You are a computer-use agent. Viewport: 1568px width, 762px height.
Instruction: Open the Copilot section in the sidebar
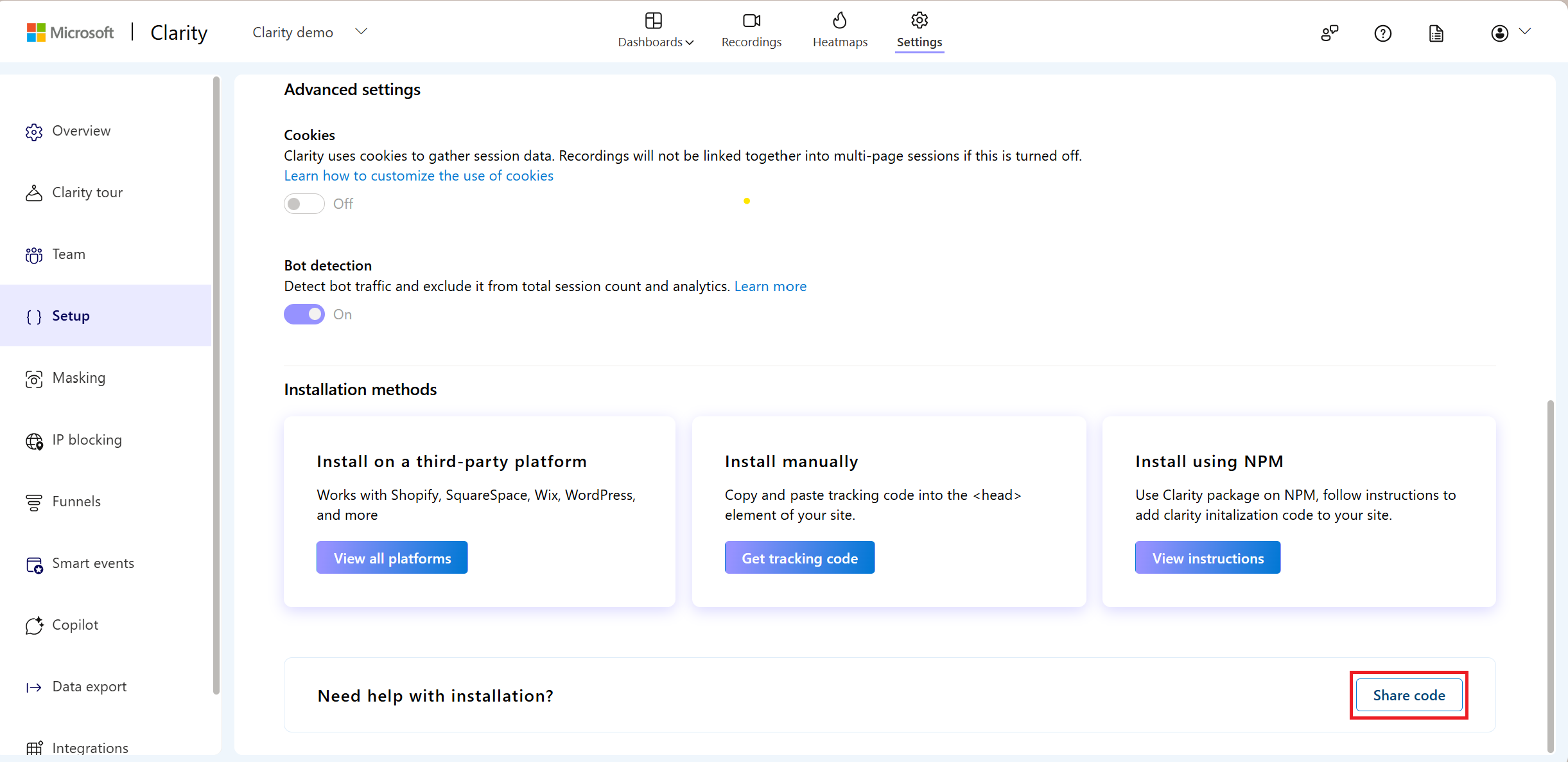pyautogui.click(x=75, y=624)
